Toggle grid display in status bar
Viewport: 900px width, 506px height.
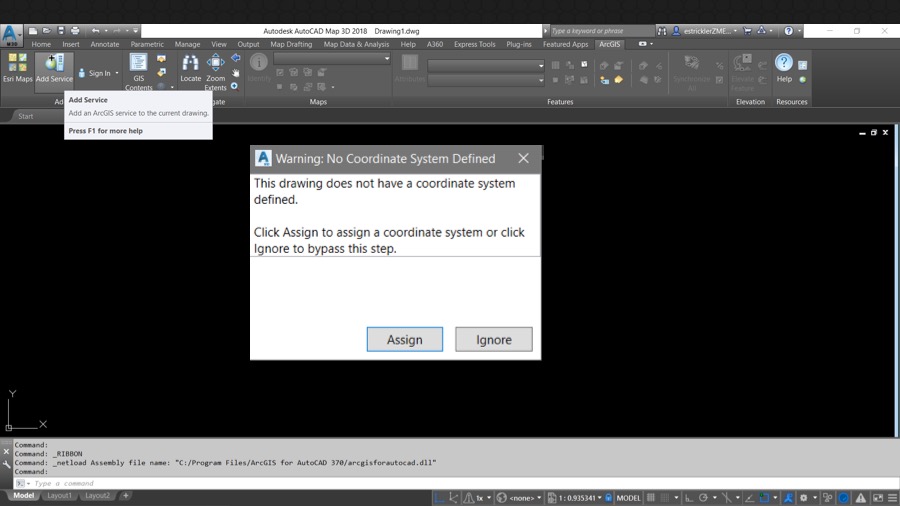point(650,498)
